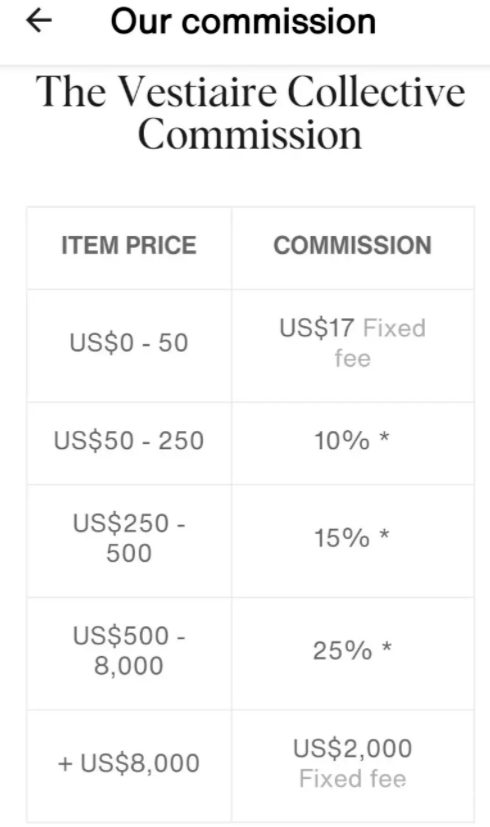Viewport: 490px width, 827px height.
Task: Click the US$2,000 Fixed fee cell
Action: (x=352, y=763)
